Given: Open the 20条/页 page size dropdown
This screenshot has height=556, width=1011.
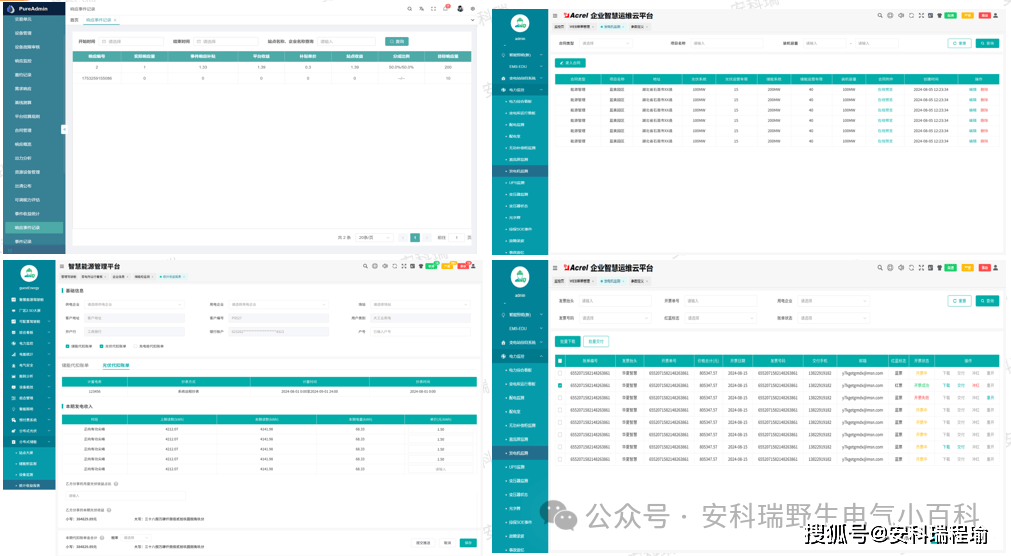Looking at the screenshot, I should click(x=374, y=237).
